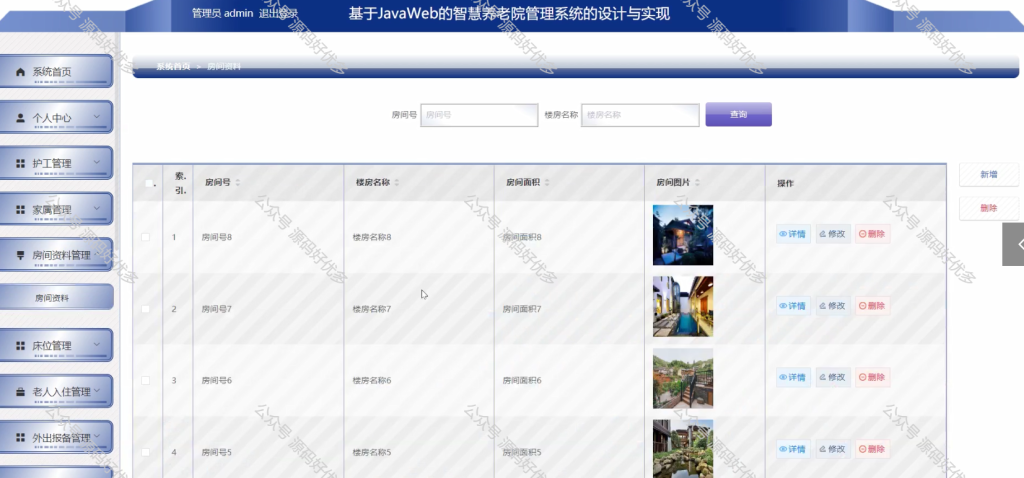Click 修改 for row 房间号8

point(833,234)
